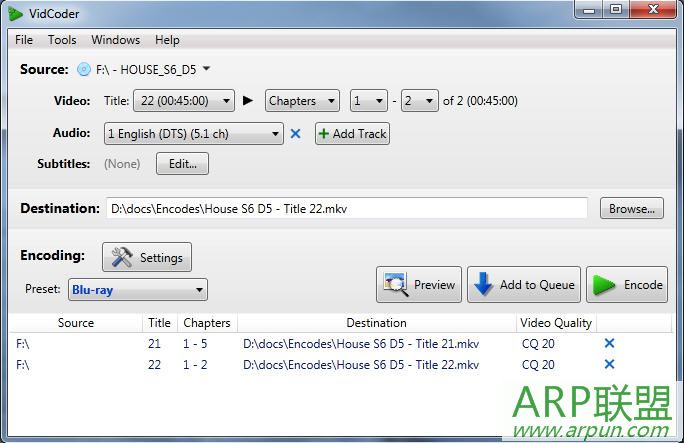The width and height of the screenshot is (684, 443).
Task: Click the Destination file path field
Action: [347, 208]
